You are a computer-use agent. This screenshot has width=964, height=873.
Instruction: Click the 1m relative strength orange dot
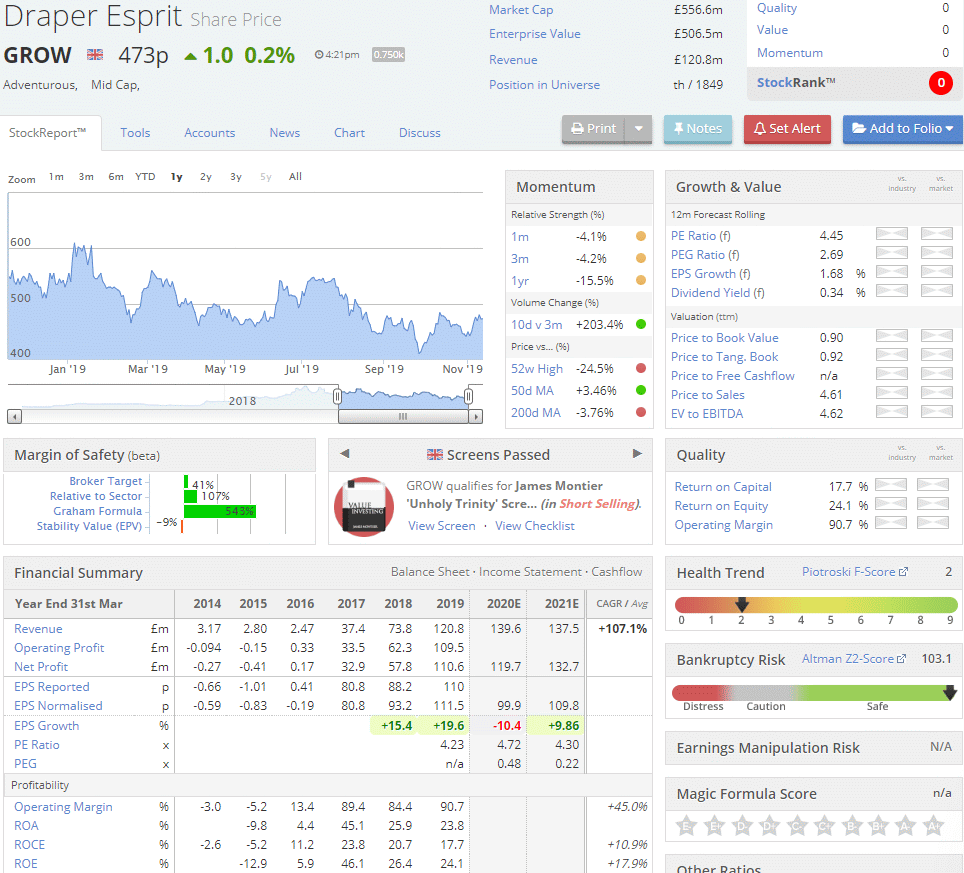tap(641, 236)
